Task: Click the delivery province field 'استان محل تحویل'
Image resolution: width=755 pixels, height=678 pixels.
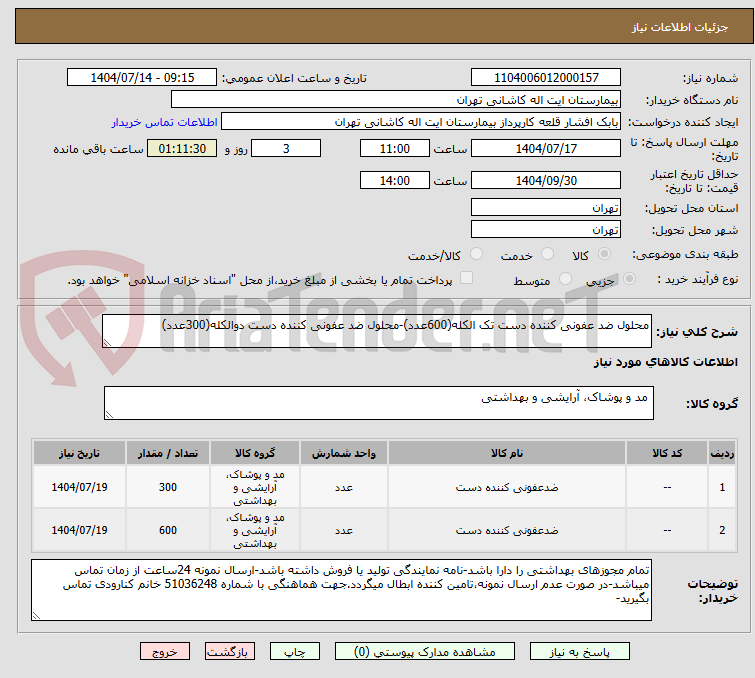Action: 545,208
